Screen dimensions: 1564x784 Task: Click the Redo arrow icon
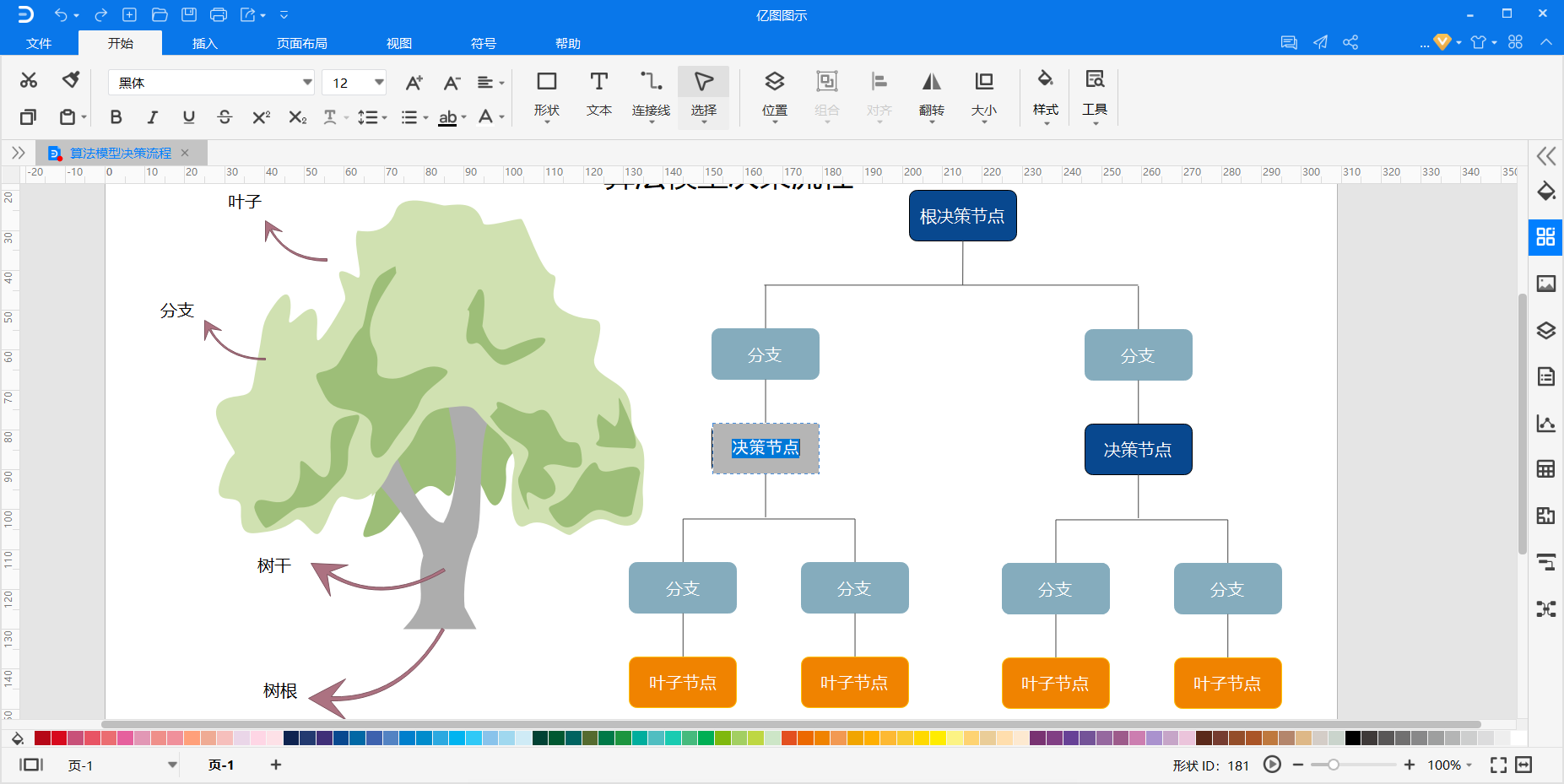(x=100, y=15)
